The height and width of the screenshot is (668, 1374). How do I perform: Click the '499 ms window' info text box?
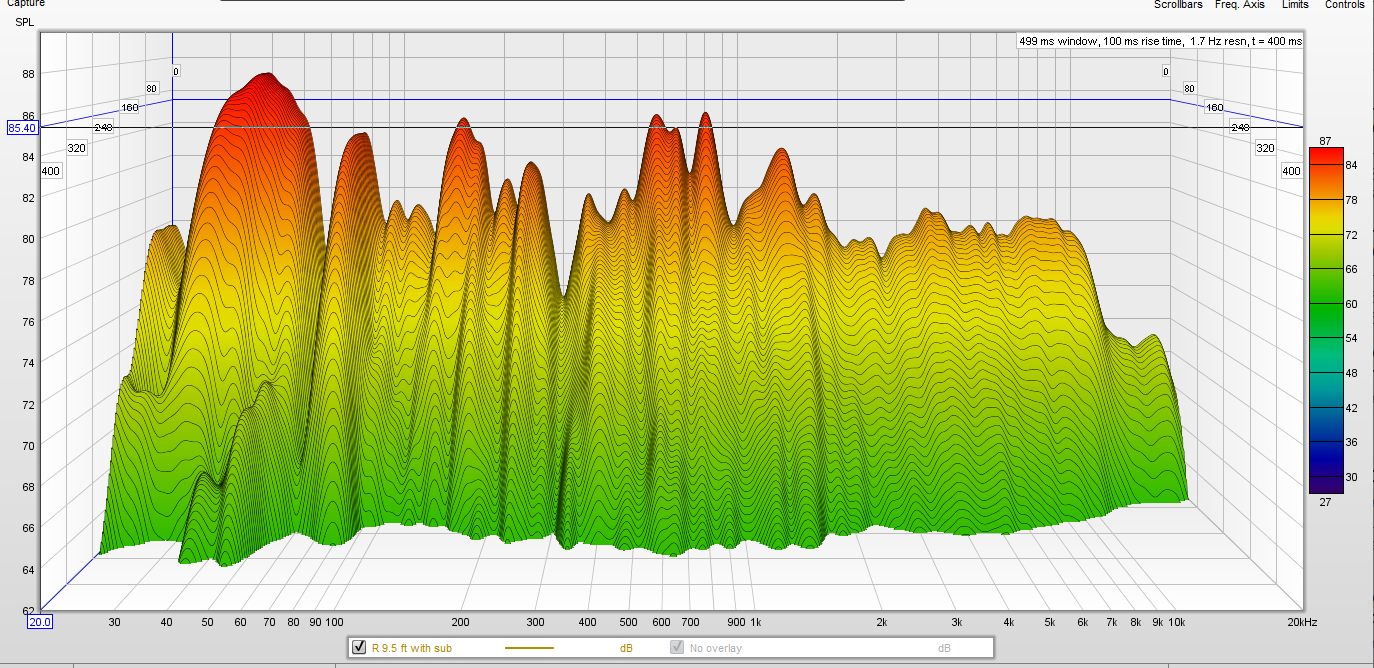coord(1160,41)
